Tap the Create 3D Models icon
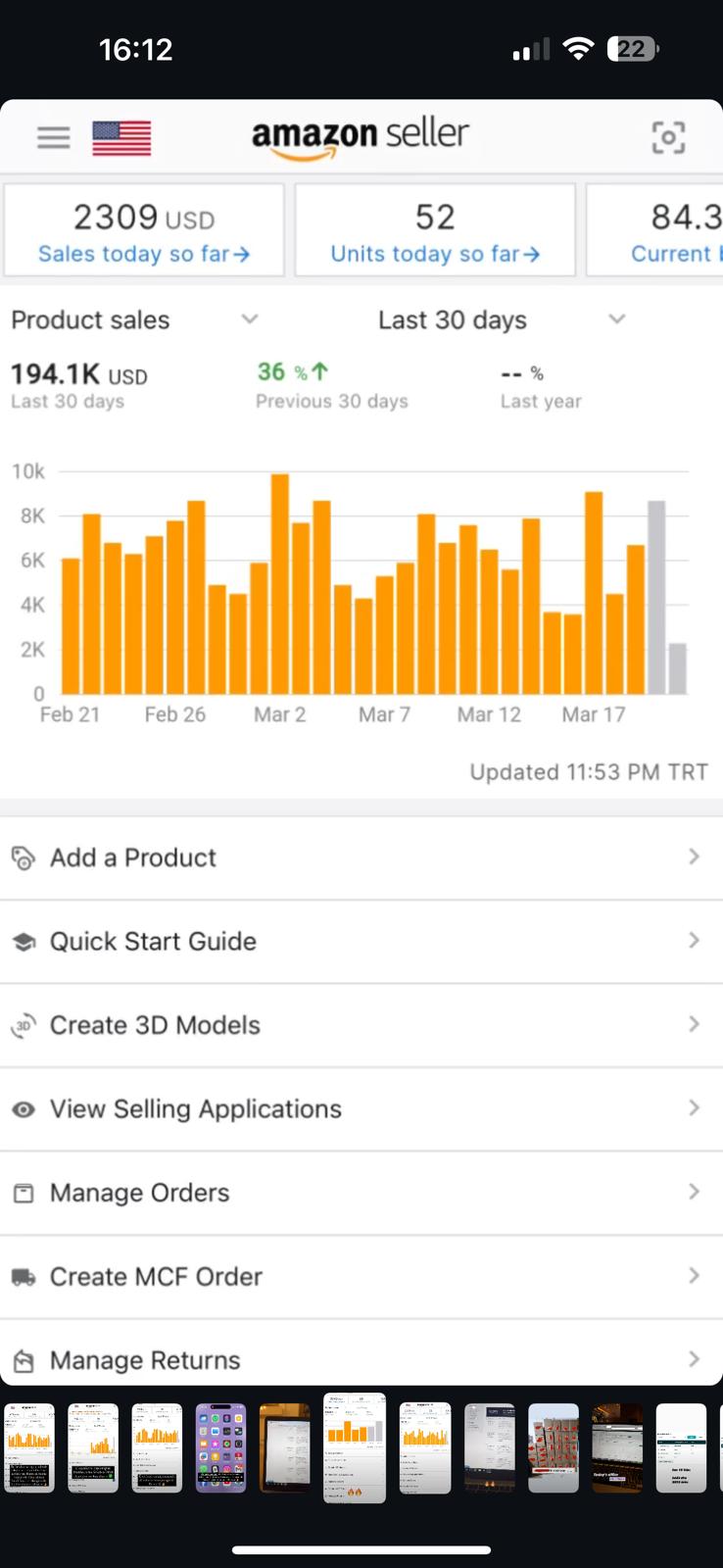This screenshot has width=723, height=1568. [x=23, y=1026]
